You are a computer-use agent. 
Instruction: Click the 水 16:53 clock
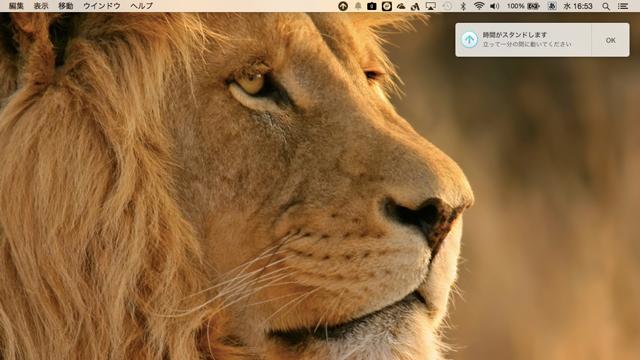[578, 6]
